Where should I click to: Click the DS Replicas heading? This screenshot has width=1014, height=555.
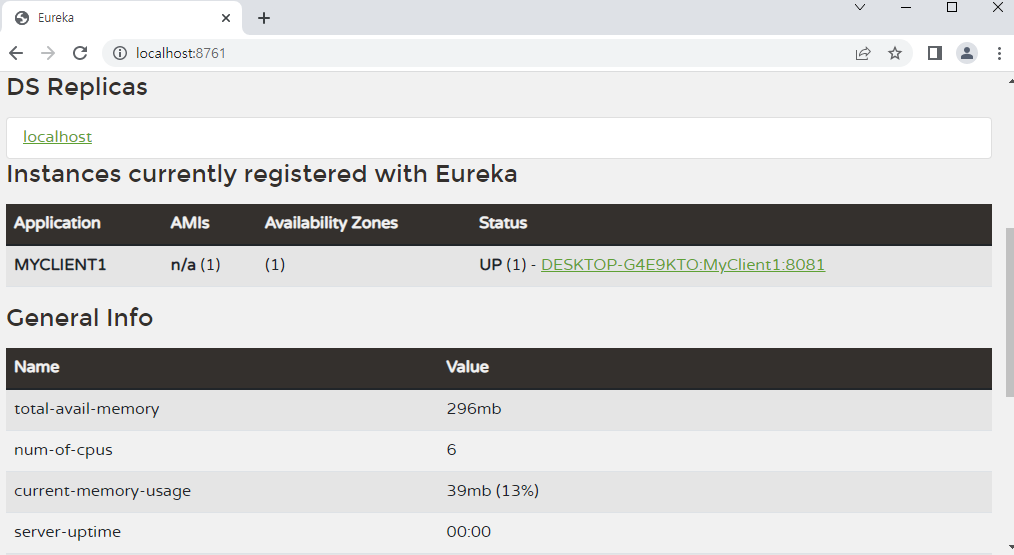(77, 87)
